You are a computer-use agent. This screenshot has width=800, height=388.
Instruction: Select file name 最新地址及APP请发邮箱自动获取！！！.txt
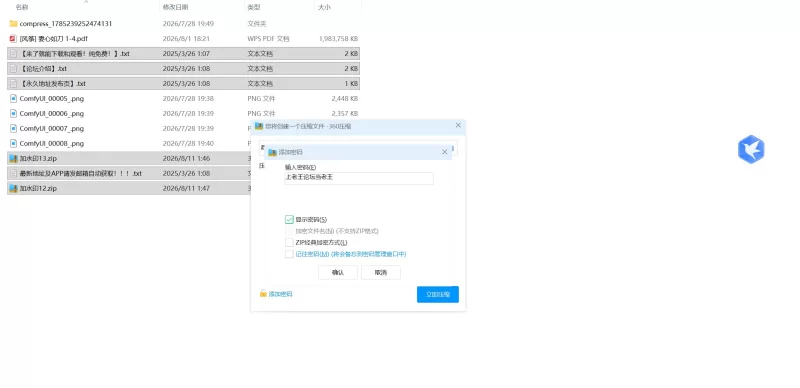(81, 174)
